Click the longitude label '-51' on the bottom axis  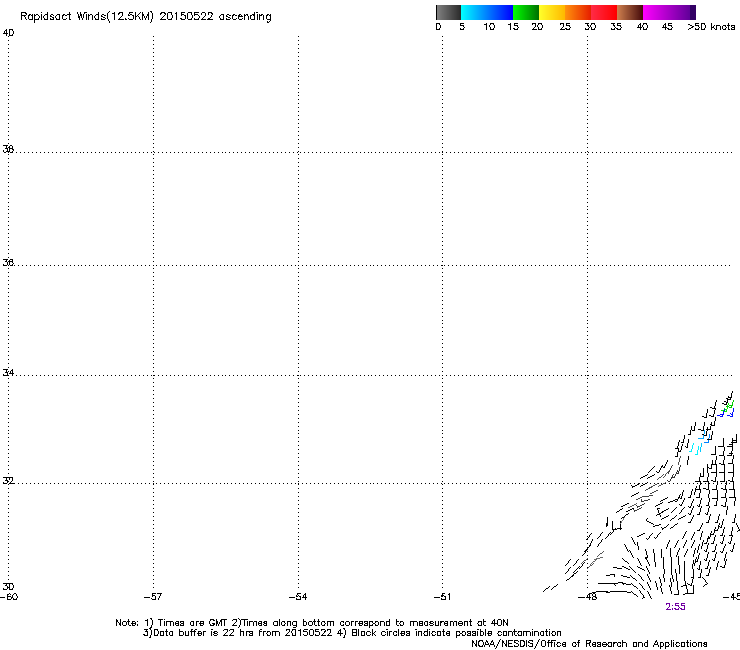tap(443, 597)
